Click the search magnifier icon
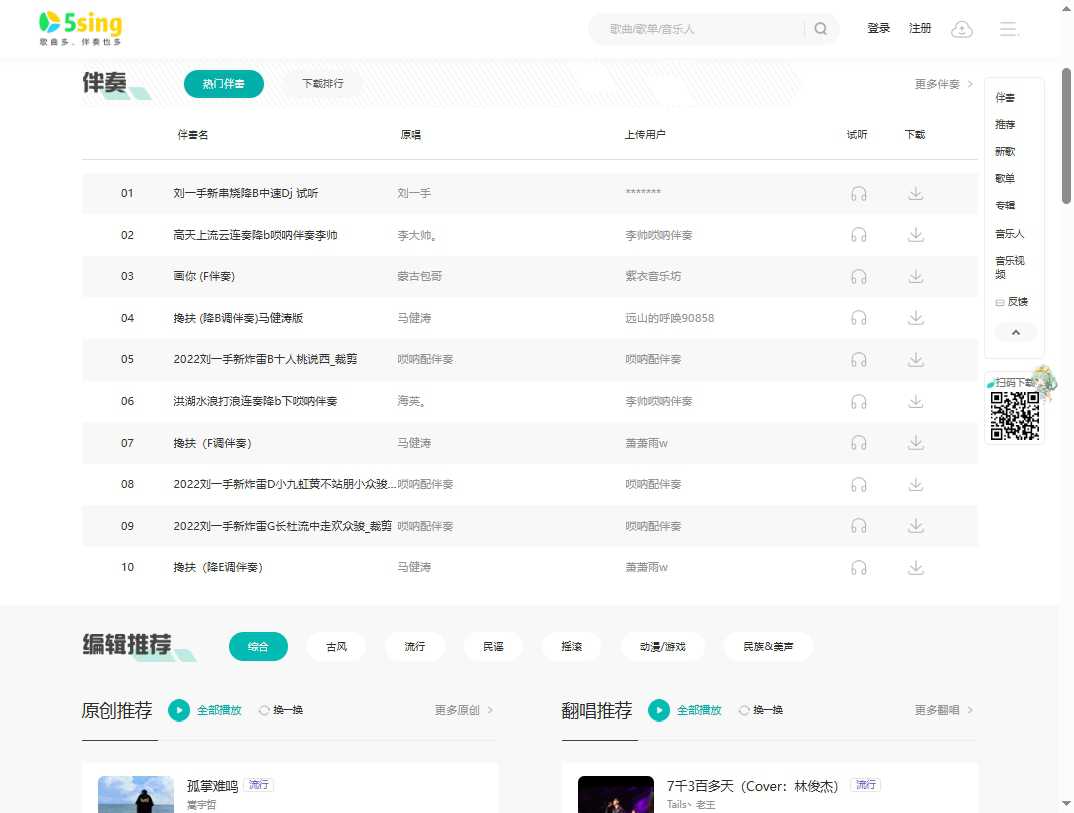Screen dimensions: 1074x813 click(x=820, y=29)
